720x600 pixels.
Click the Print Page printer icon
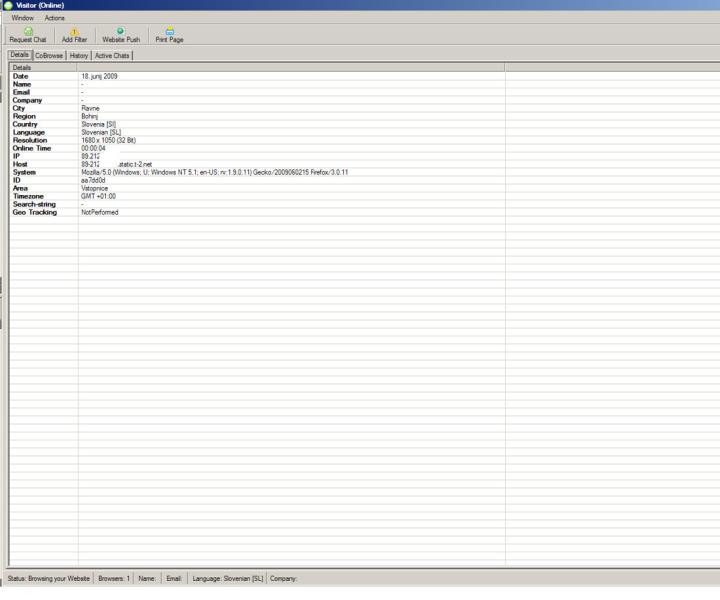tap(169, 31)
